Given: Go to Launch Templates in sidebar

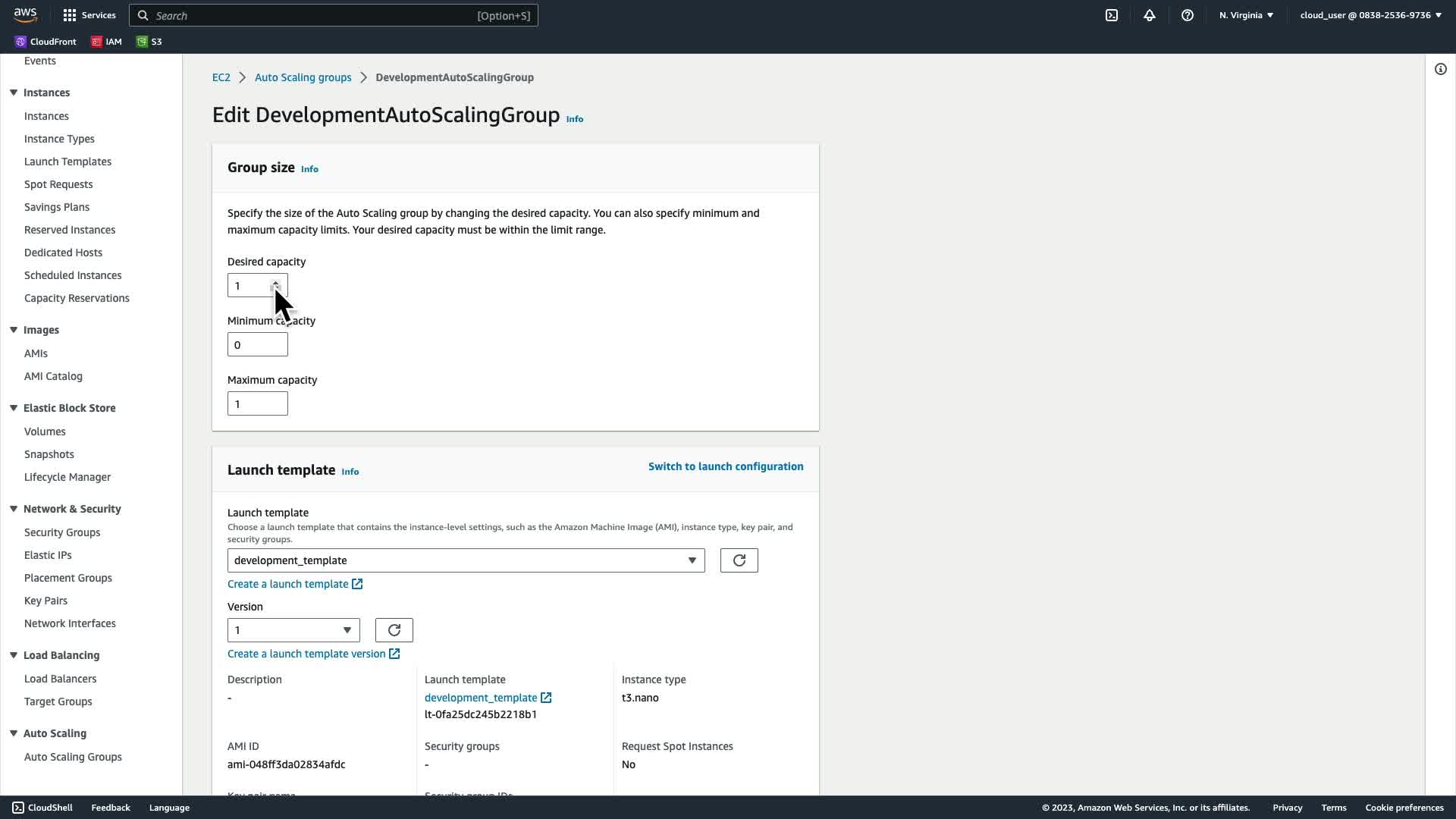Looking at the screenshot, I should [x=67, y=162].
